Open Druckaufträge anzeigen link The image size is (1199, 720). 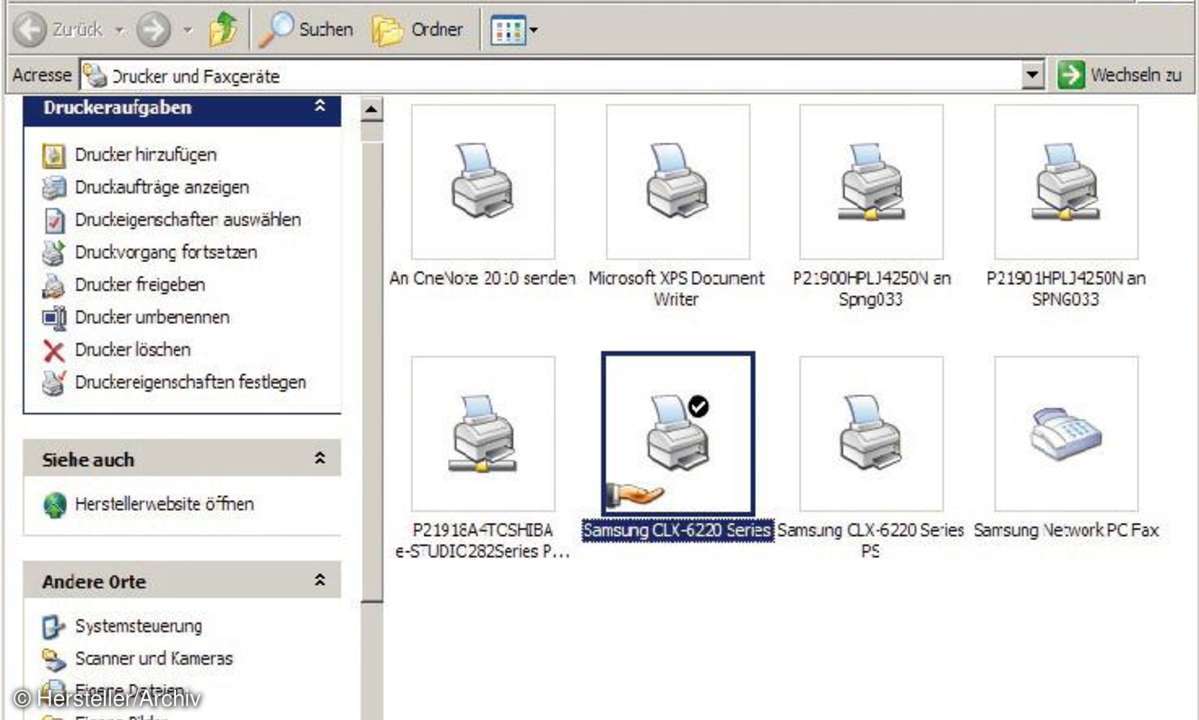(x=161, y=187)
